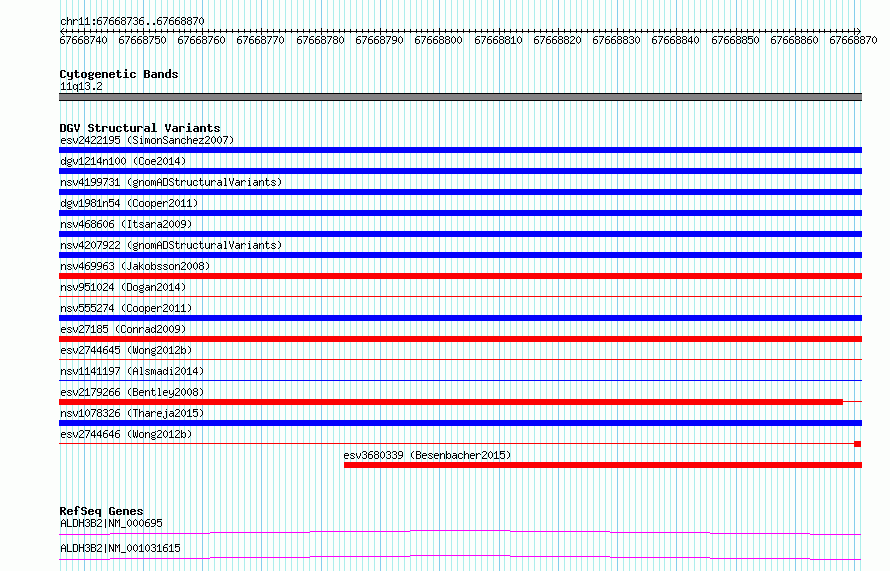Select the blue bar under nsv468606
The width and height of the screenshot is (890, 571).
[460, 234]
